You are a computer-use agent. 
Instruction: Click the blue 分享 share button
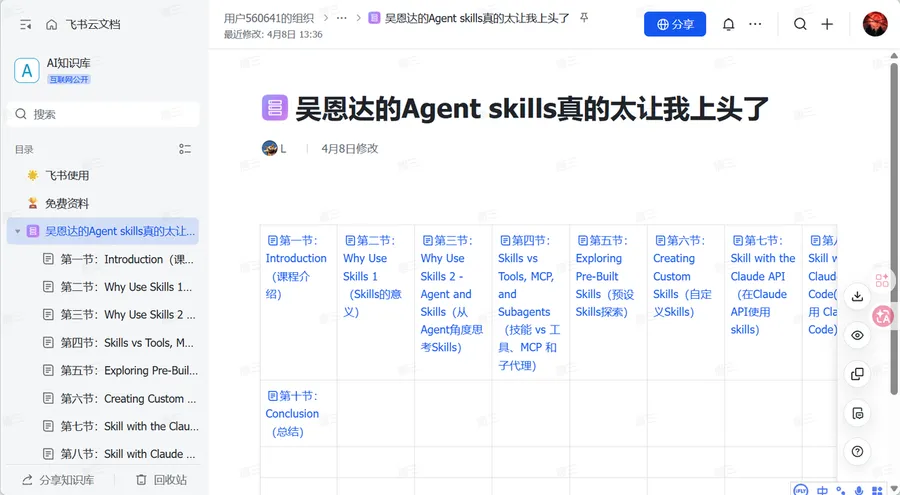point(675,24)
